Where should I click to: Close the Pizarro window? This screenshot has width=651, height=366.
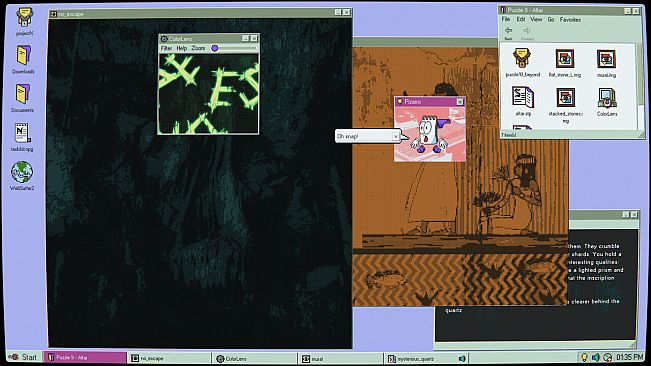460,102
